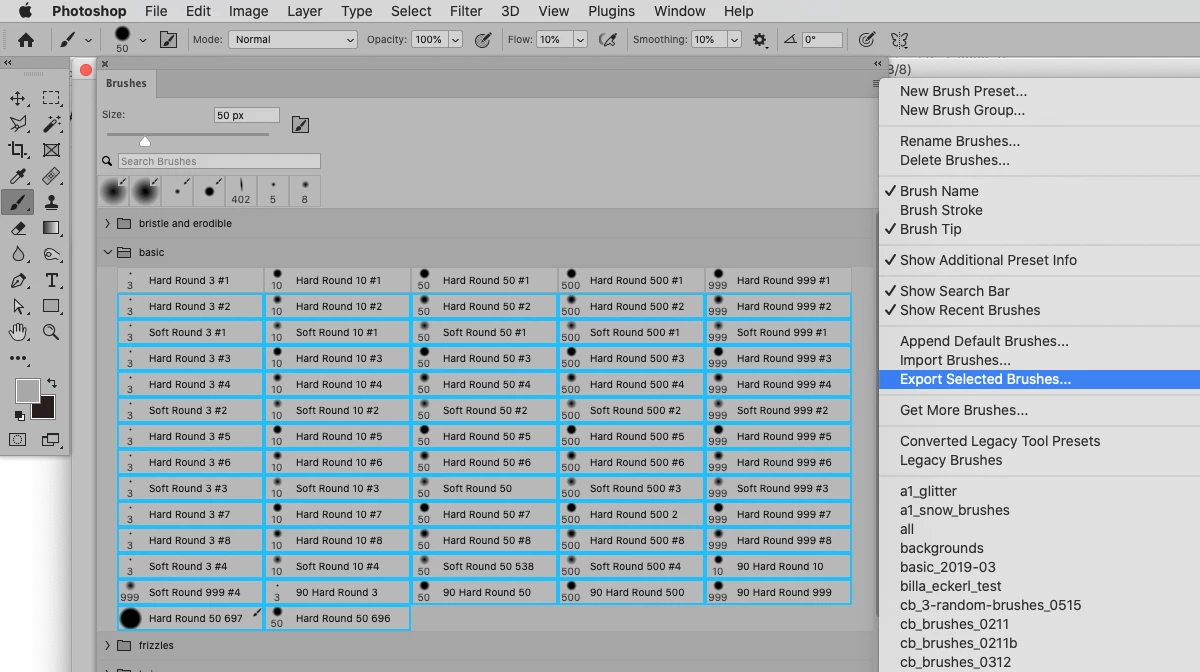Click the foreground color swatch

click(x=27, y=390)
